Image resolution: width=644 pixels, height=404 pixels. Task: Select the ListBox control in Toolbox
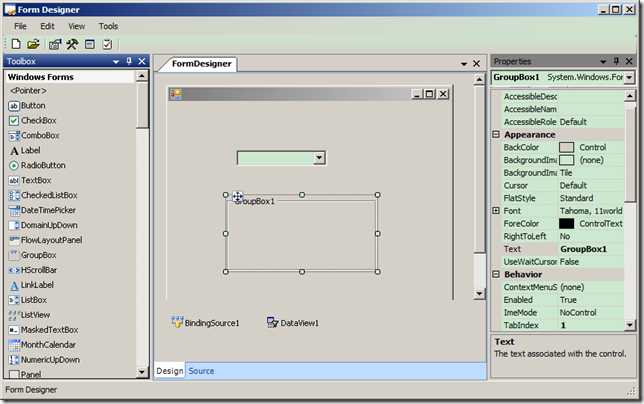tap(28, 300)
